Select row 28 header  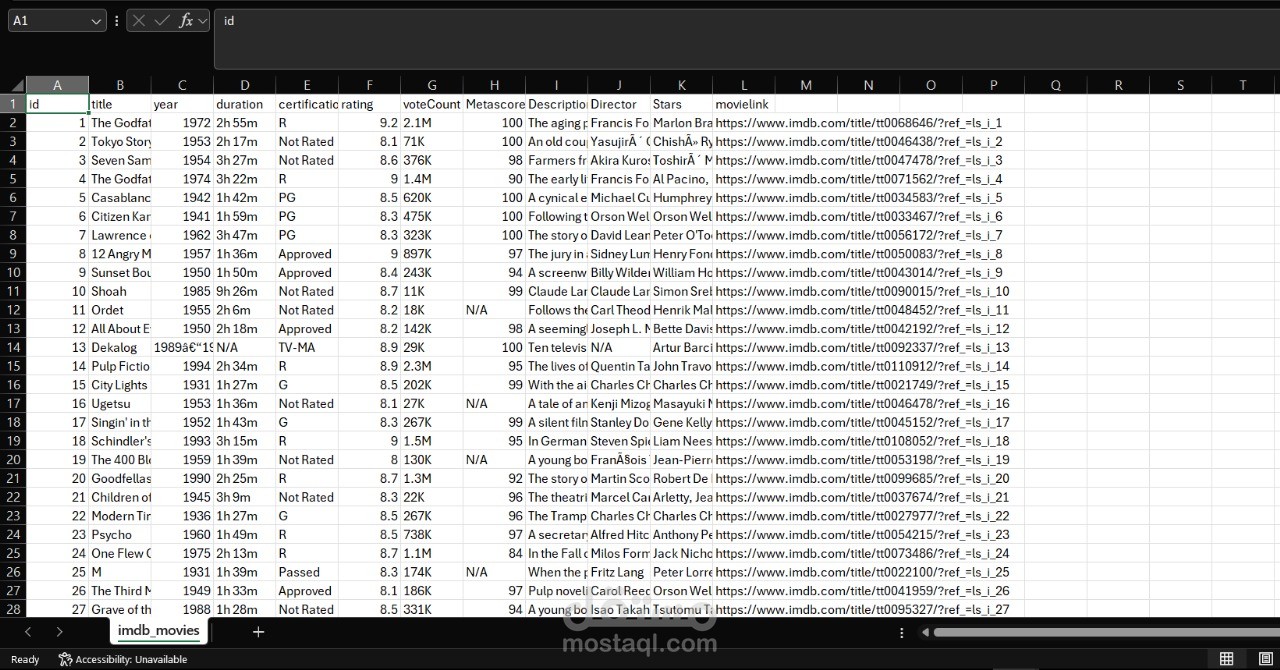pos(13,609)
